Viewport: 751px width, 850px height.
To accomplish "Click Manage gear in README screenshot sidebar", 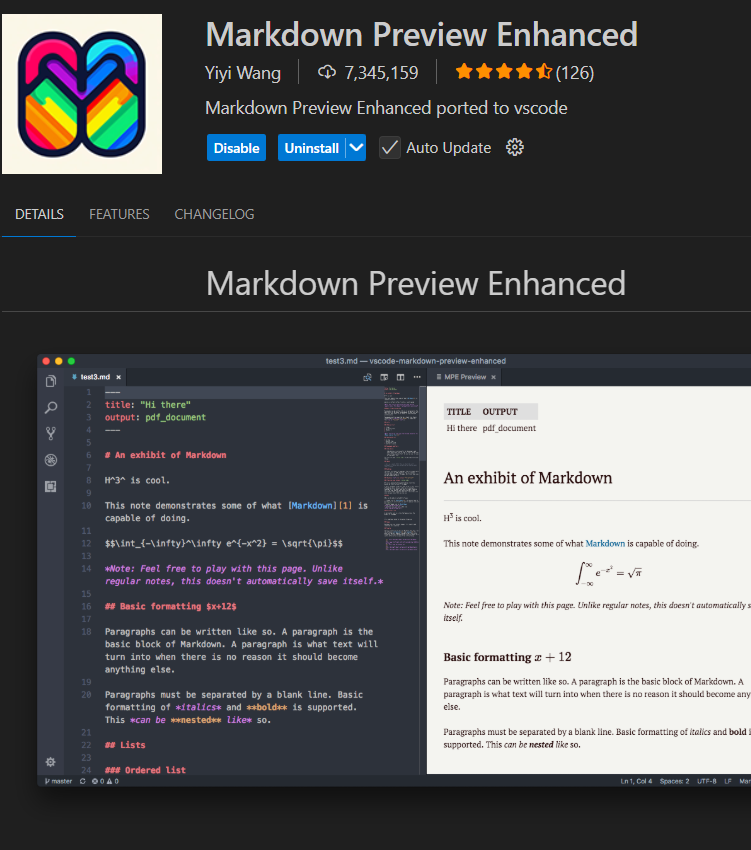I will [50, 762].
